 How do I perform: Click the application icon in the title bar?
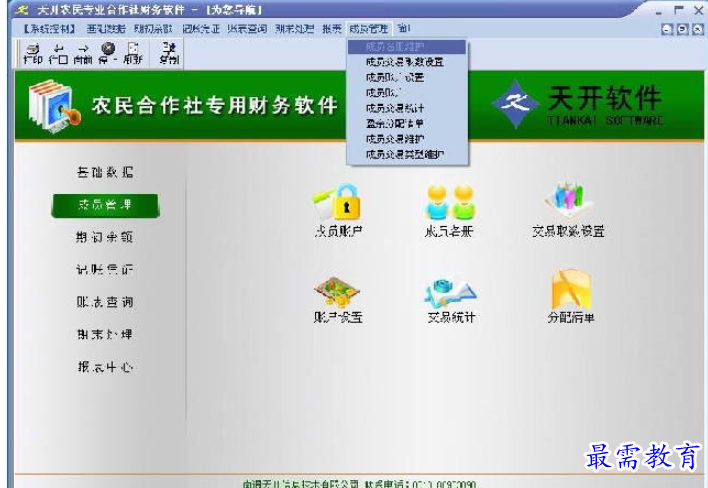coord(21,9)
